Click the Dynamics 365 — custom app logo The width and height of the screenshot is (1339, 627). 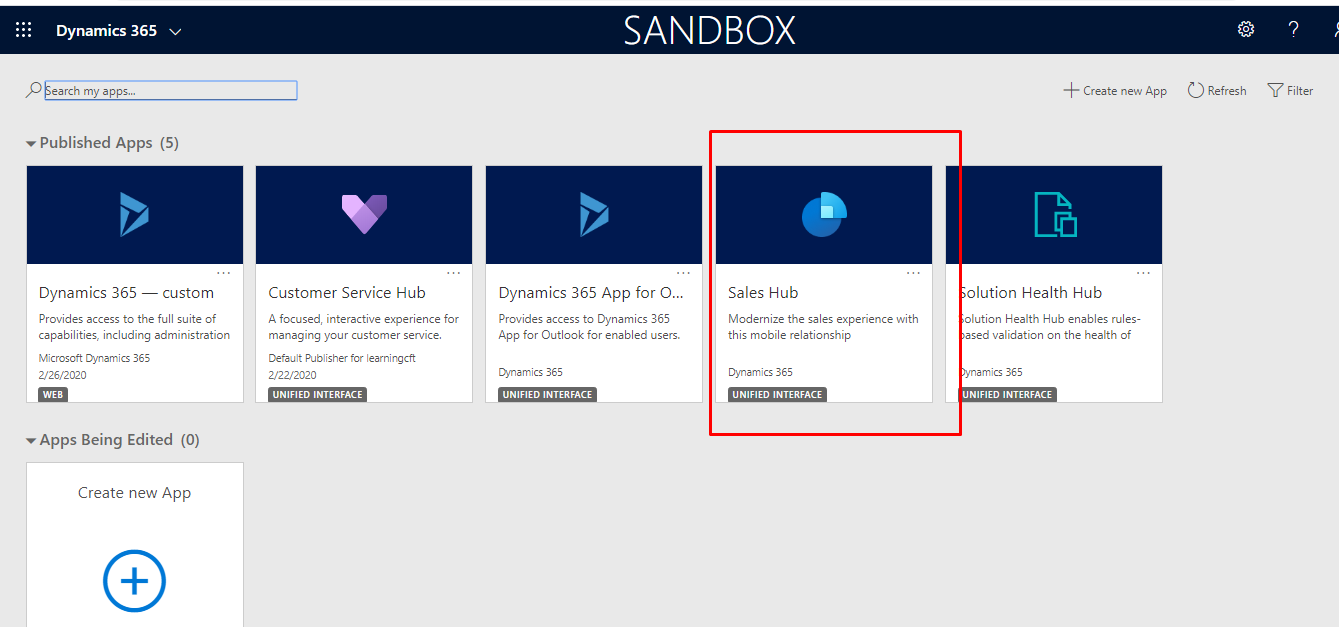point(134,214)
